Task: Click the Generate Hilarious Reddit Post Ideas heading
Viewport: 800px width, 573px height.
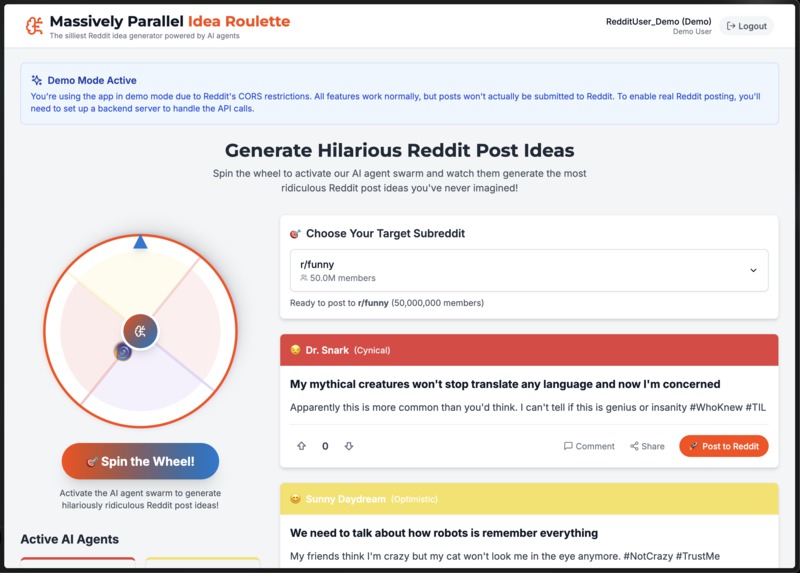Action: [399, 151]
